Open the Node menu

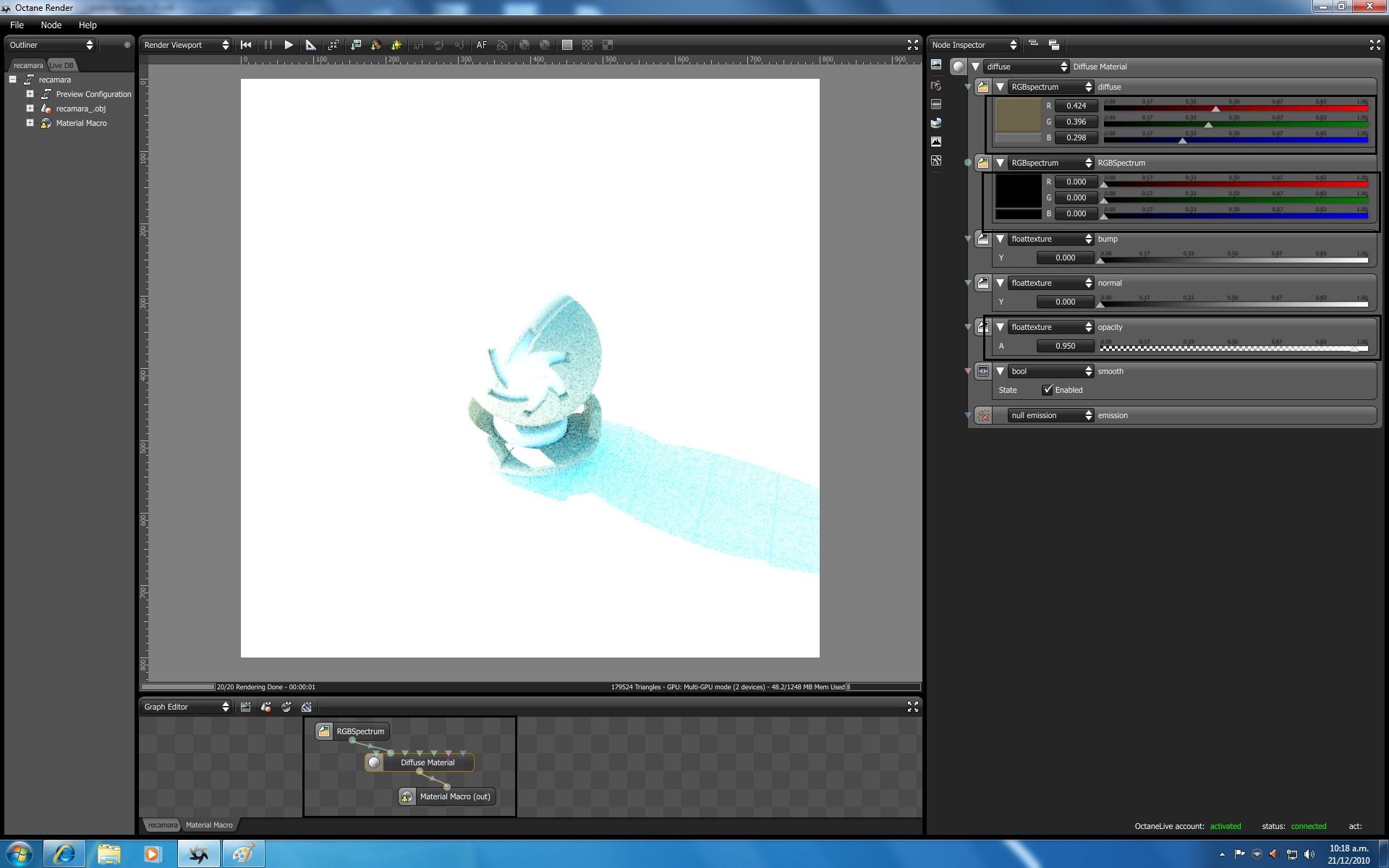[x=51, y=25]
